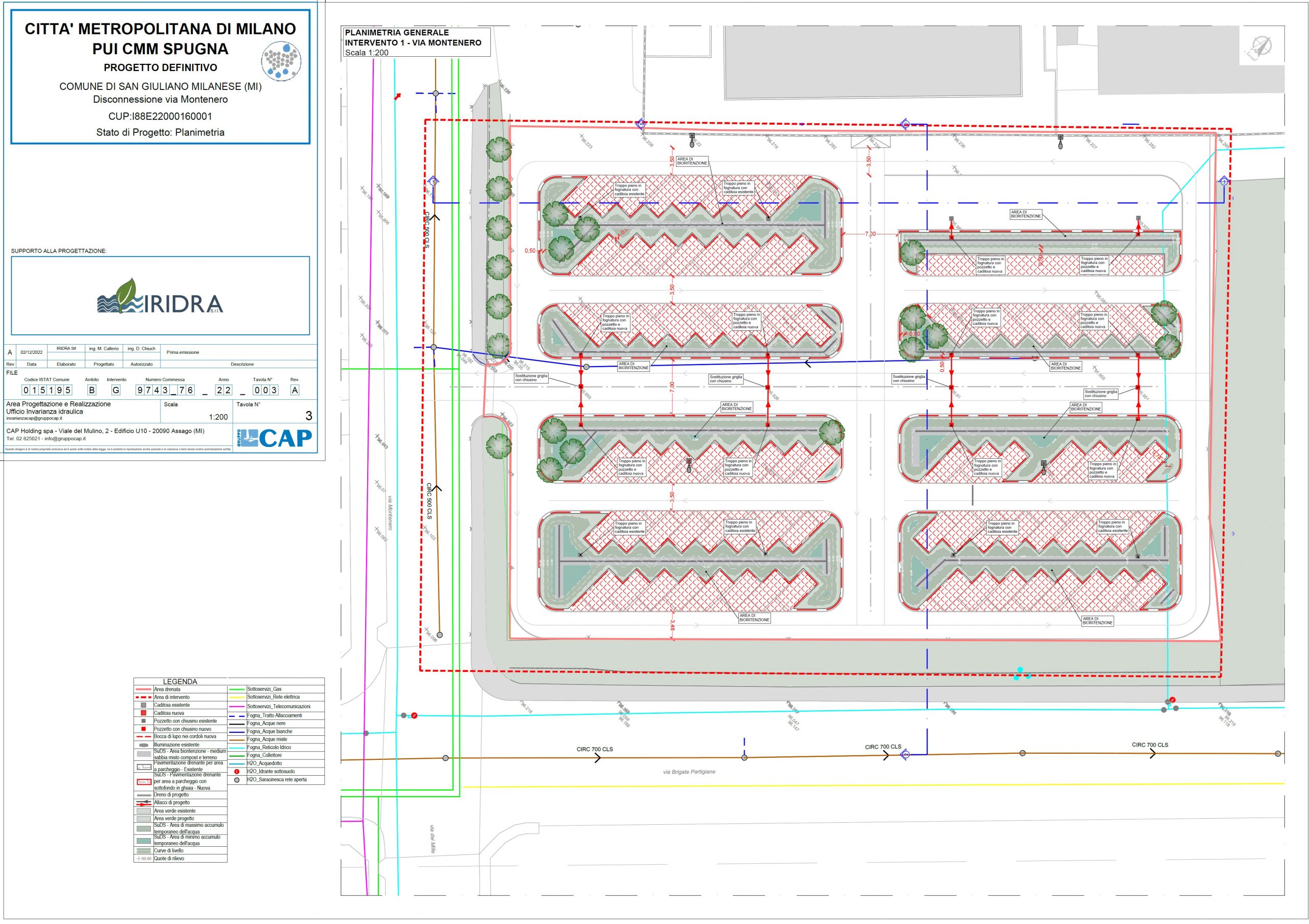Click the Numero Commessa box 9743_76
This screenshot has height=924, width=1309.
coord(165,390)
